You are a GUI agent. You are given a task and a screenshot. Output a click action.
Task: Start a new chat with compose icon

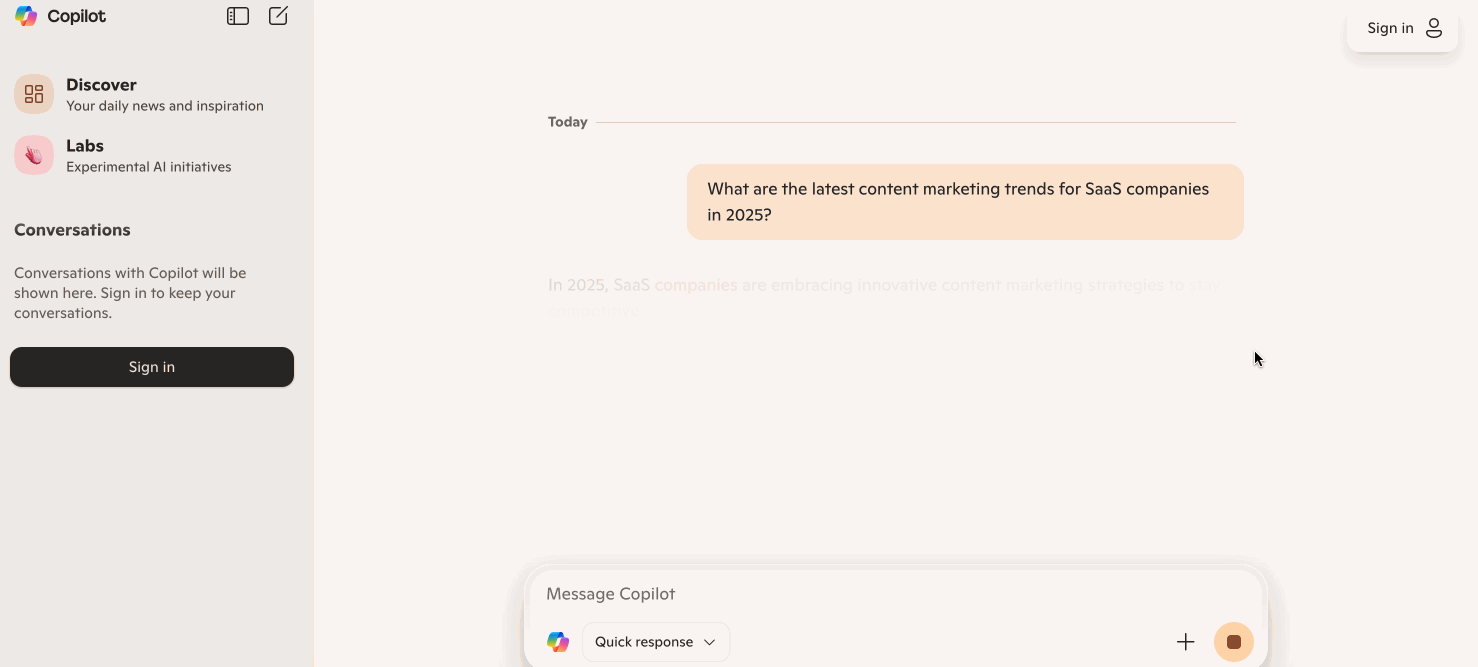click(x=279, y=16)
